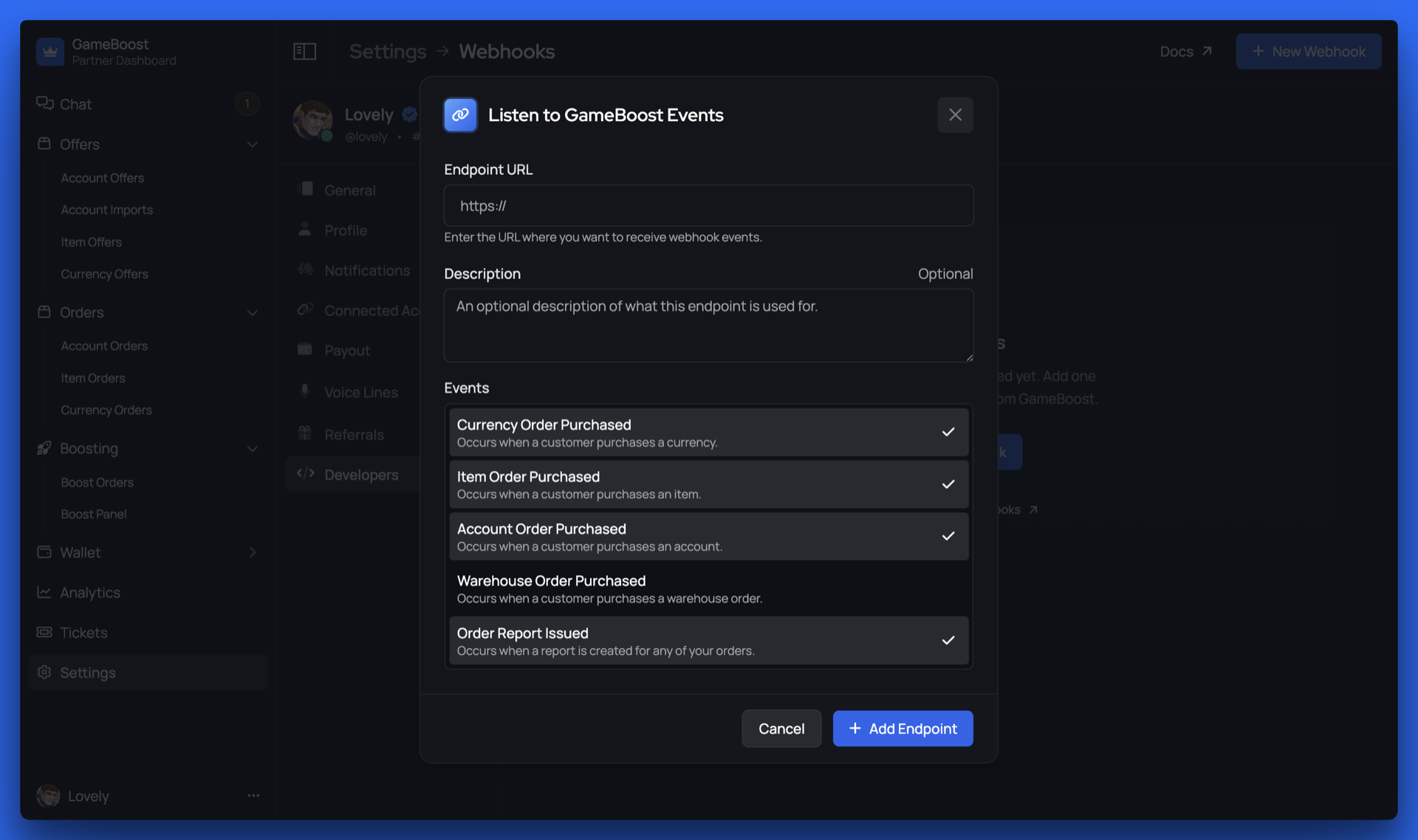Viewport: 1418px width, 840px height.
Task: Go to Account Imports menu item
Action: click(106, 210)
